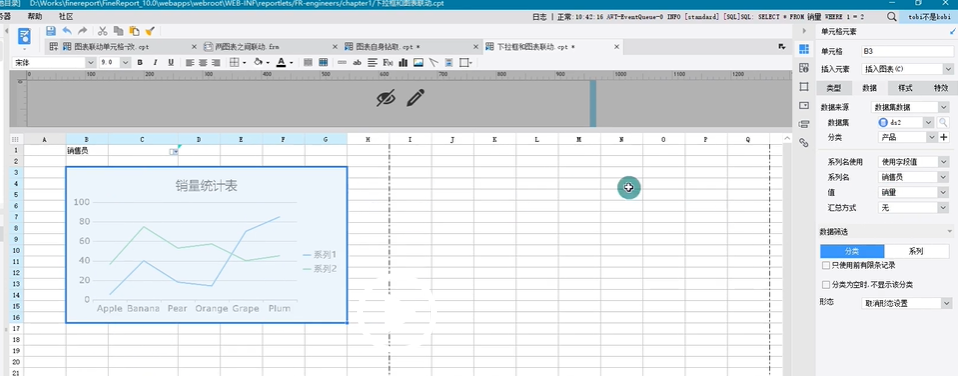This screenshot has width=958, height=376.
Task: Toggle the crossed-eye visibility icon
Action: [x=386, y=98]
